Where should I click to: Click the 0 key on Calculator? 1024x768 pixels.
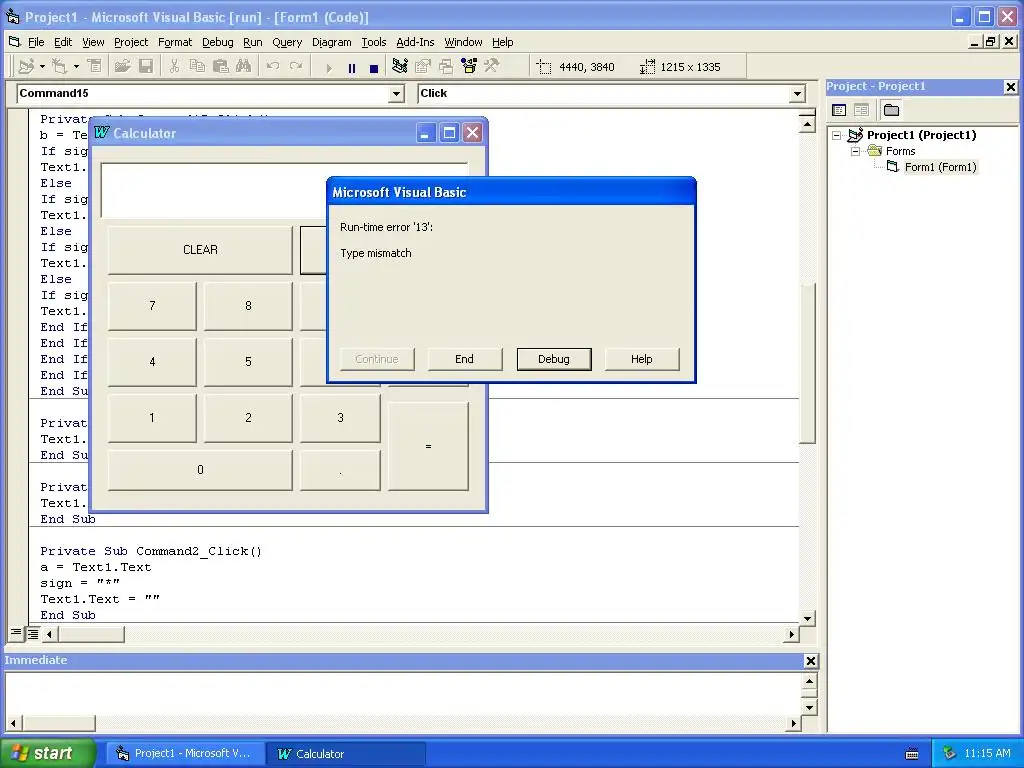tap(200, 470)
